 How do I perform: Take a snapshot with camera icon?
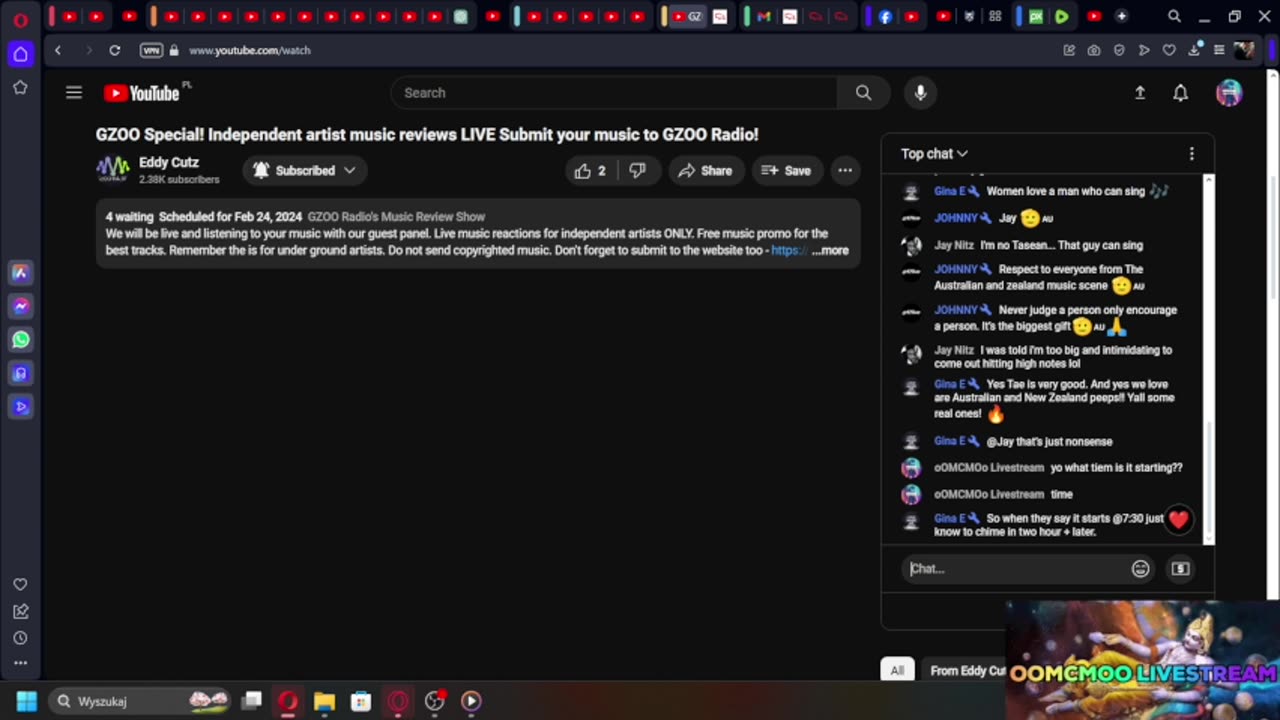pyautogui.click(x=1094, y=50)
